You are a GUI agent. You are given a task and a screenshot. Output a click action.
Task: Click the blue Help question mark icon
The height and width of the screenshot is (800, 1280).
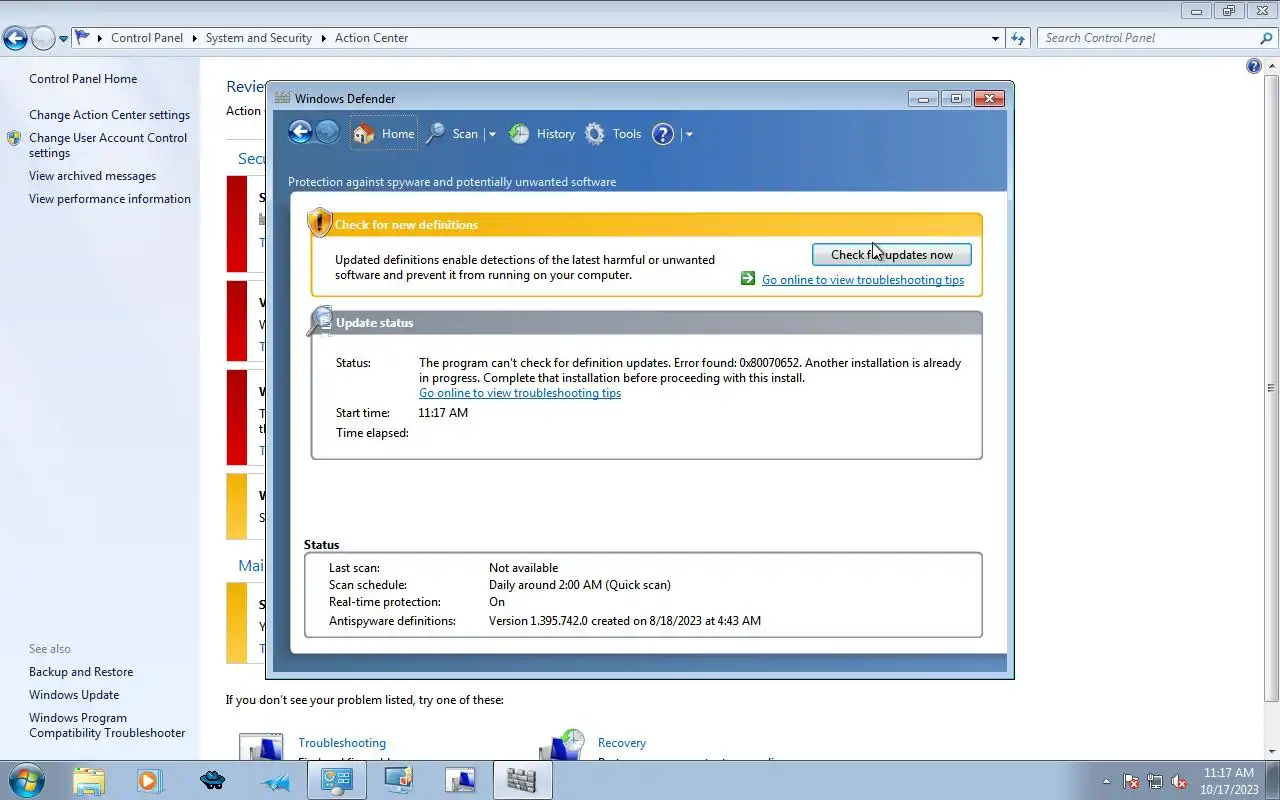663,134
